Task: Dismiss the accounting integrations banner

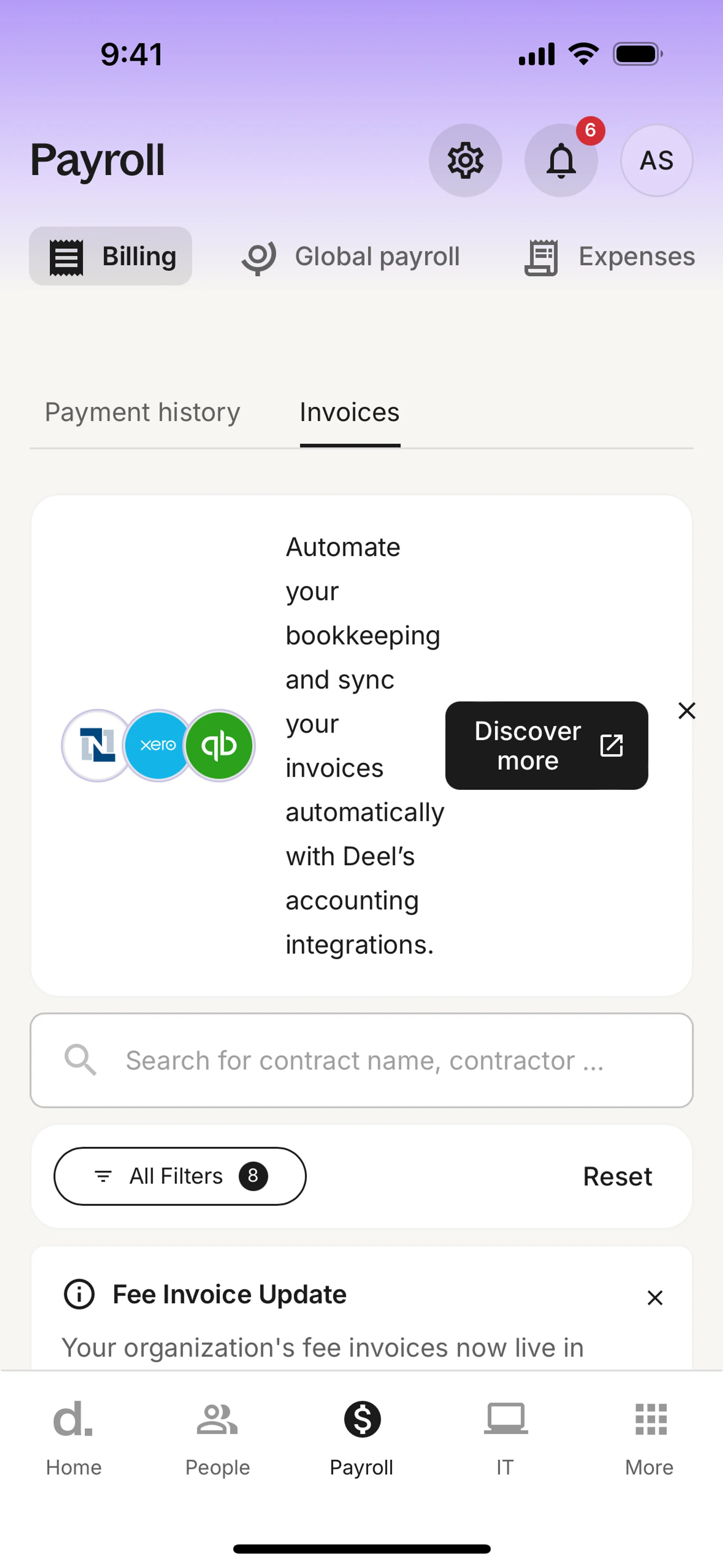Action: [x=686, y=711]
